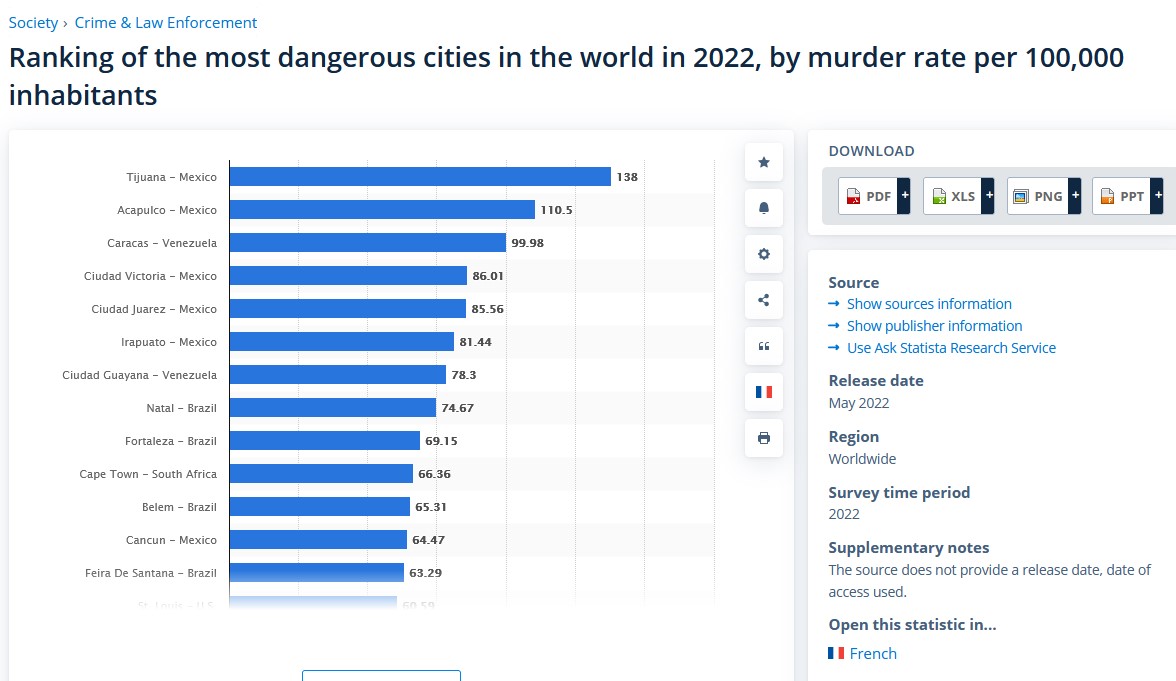This screenshot has width=1176, height=681.
Task: Click the value label 86.01
Action: pos(488,276)
